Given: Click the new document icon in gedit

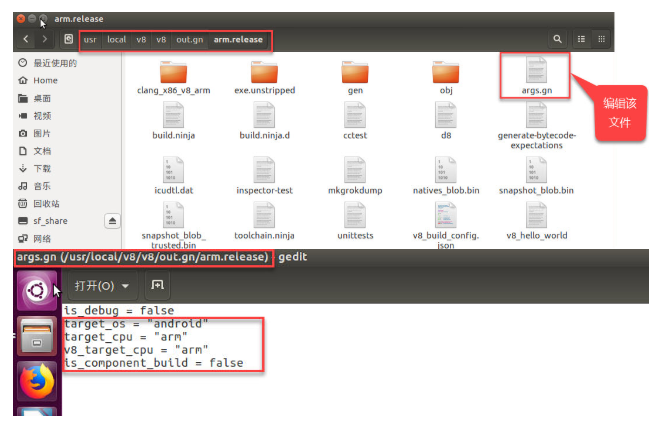Looking at the screenshot, I should (x=157, y=285).
